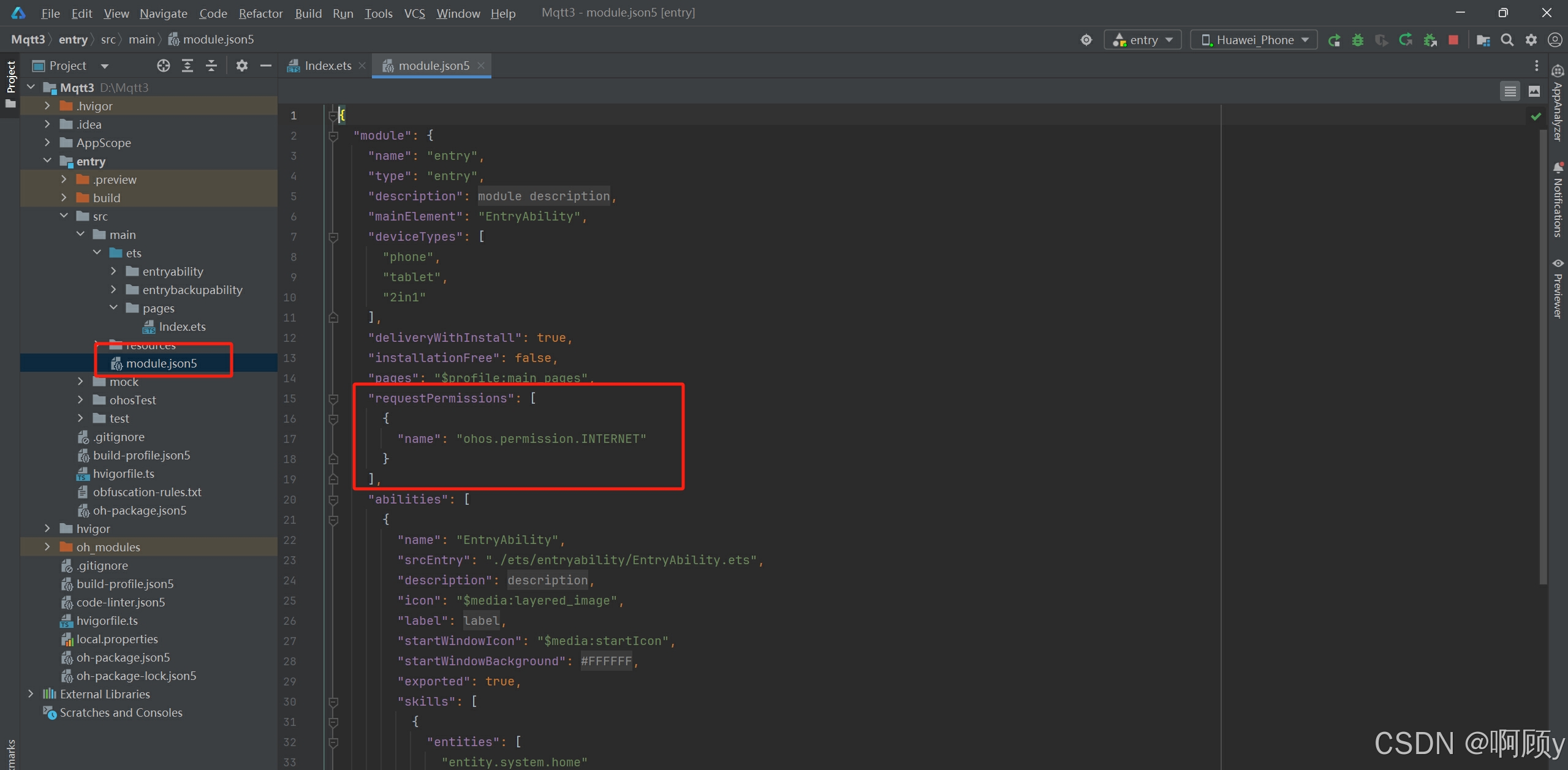
Task: Click the green Debug bug icon
Action: [1358, 40]
